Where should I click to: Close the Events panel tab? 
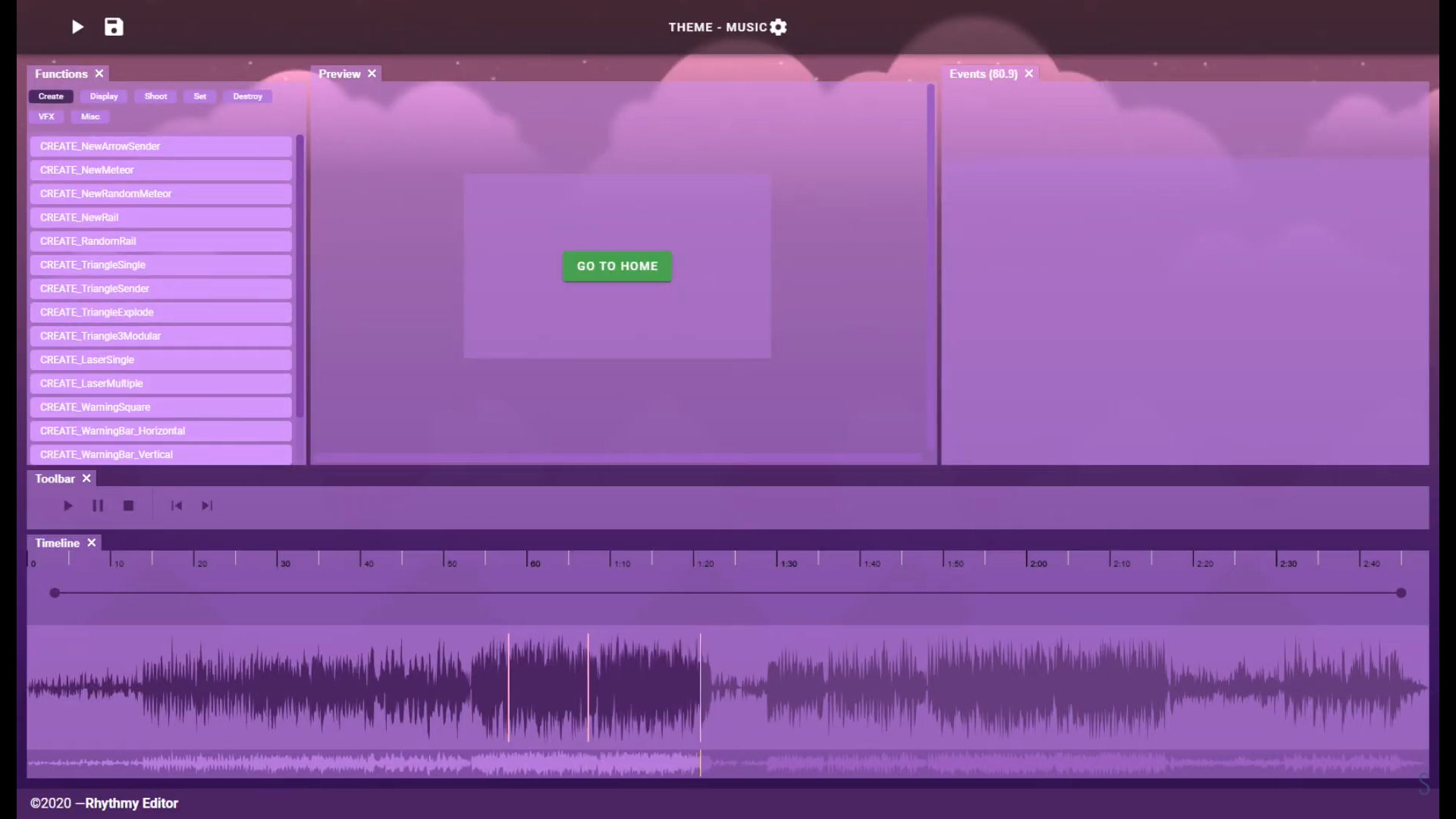coord(1029,74)
